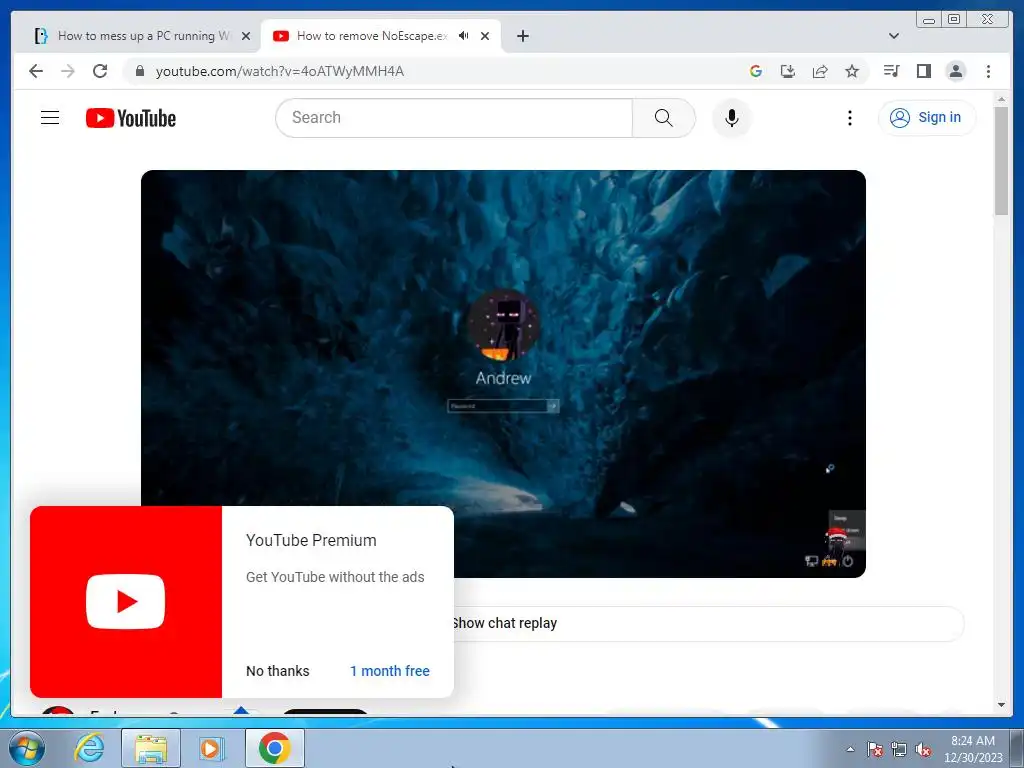This screenshot has width=1024, height=768.
Task: Open the Chrome profile avatar
Action: tap(955, 71)
